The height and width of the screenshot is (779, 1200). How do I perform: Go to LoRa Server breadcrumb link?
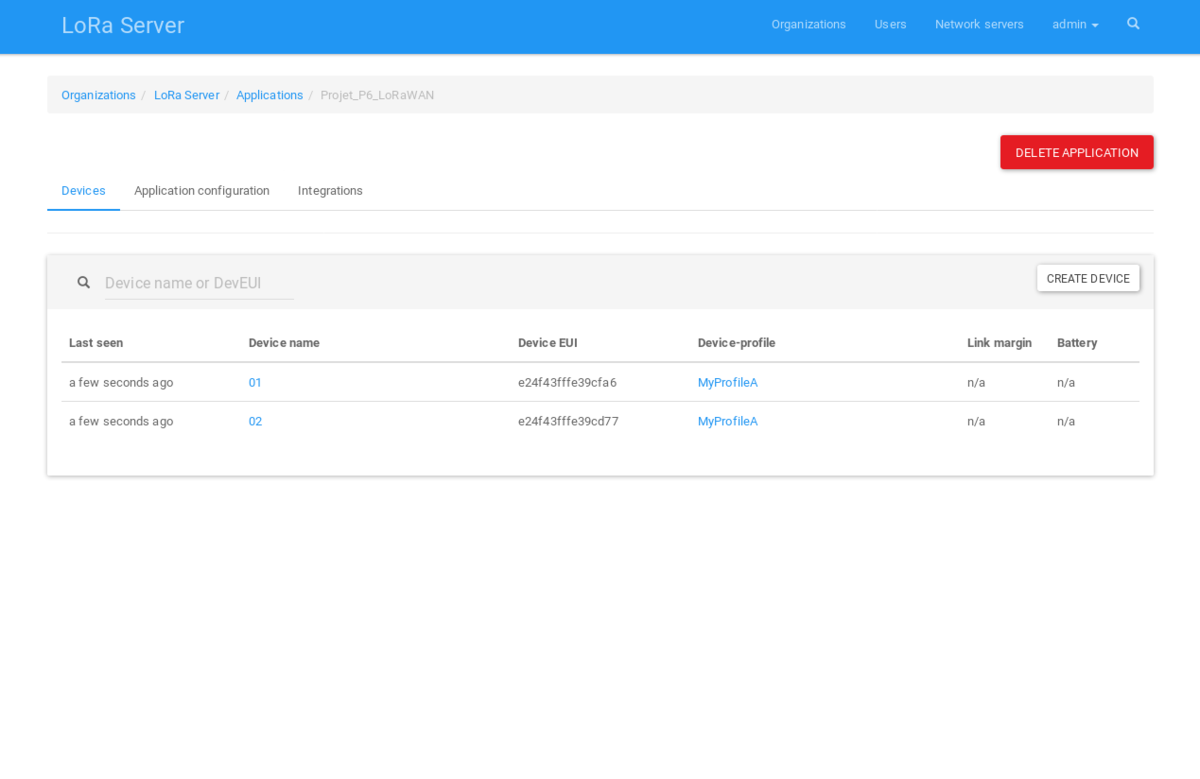(186, 95)
